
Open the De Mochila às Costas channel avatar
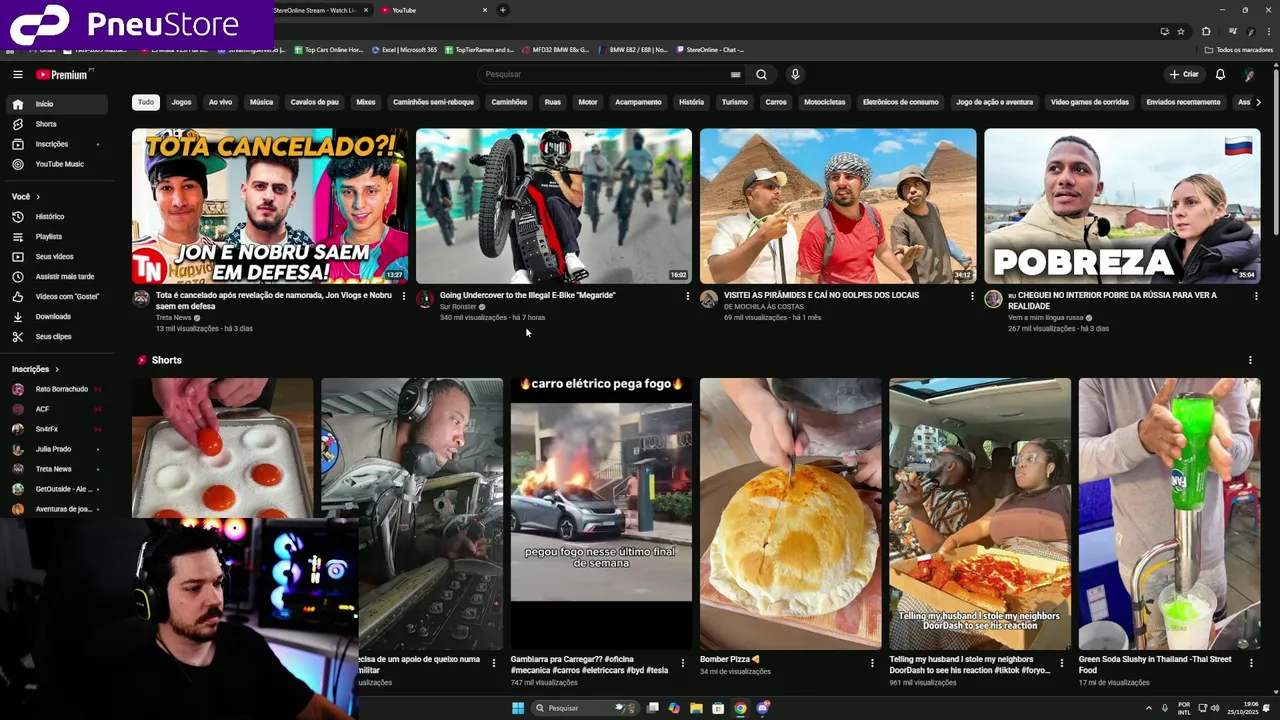709,299
